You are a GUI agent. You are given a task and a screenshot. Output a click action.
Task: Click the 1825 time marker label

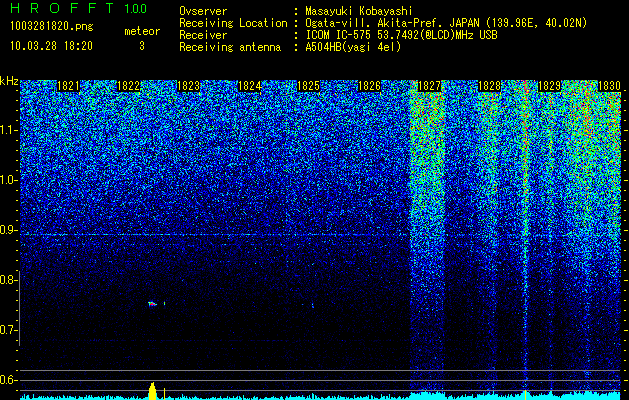pyautogui.click(x=308, y=86)
